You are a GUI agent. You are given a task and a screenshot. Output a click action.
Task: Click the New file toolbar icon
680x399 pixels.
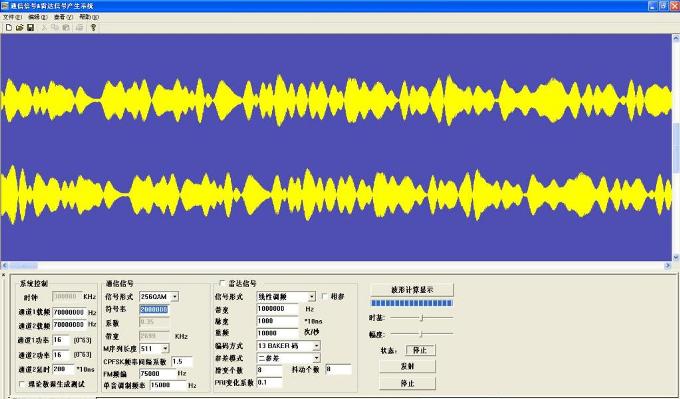(x=8, y=27)
